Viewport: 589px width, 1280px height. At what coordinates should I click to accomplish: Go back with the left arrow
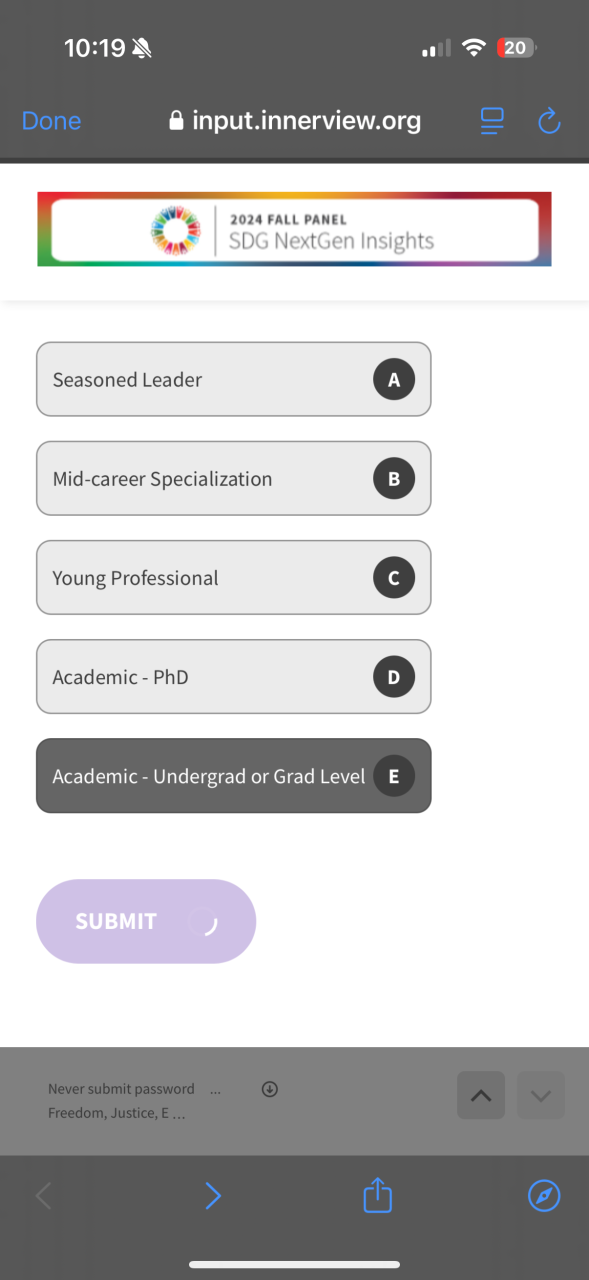click(44, 1196)
